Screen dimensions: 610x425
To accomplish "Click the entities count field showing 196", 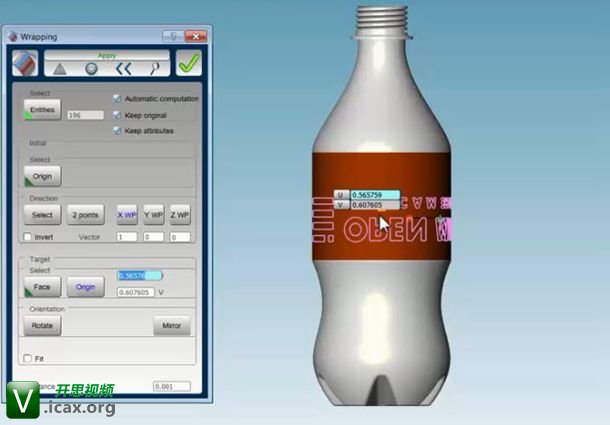I will pos(85,115).
